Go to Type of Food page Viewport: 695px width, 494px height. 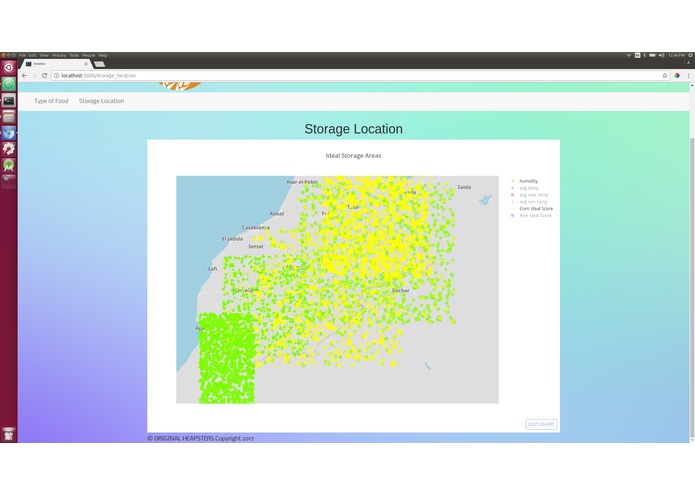tap(51, 101)
